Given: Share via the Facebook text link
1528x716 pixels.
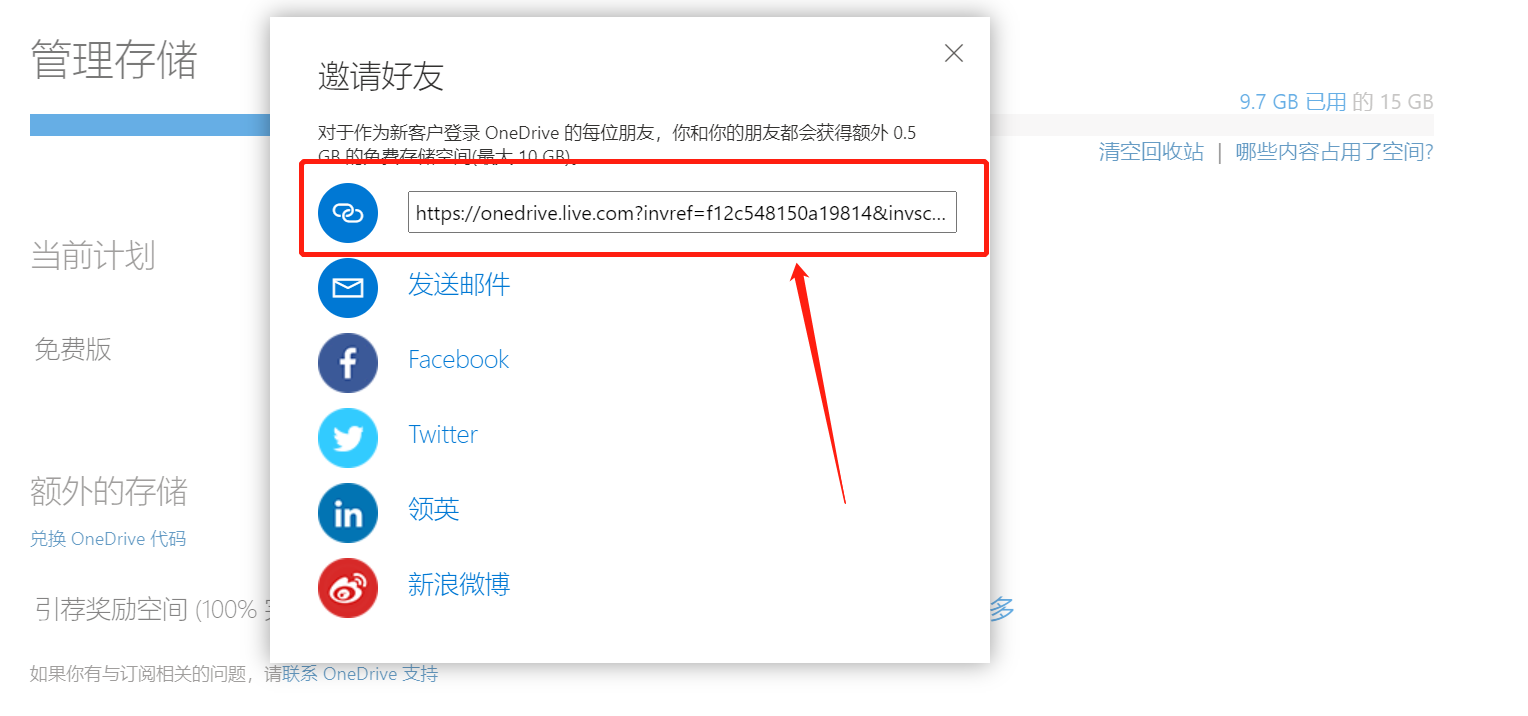Looking at the screenshot, I should (x=458, y=360).
